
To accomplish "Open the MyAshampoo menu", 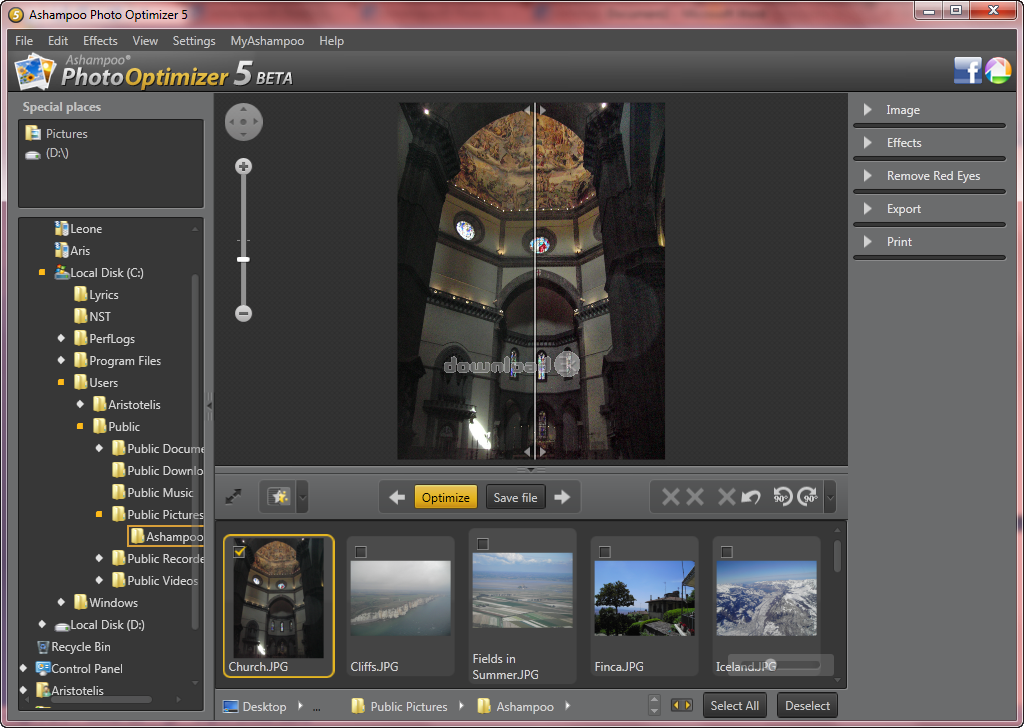I will 267,40.
